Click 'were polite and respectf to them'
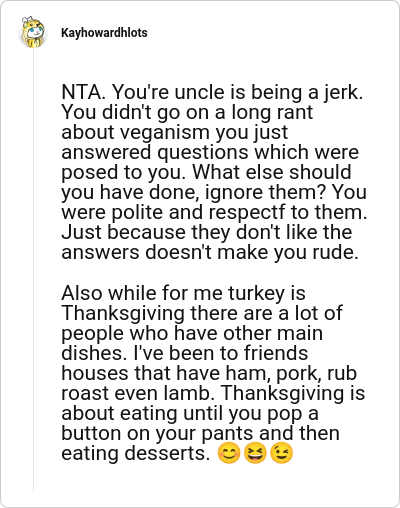 (x=214, y=212)
